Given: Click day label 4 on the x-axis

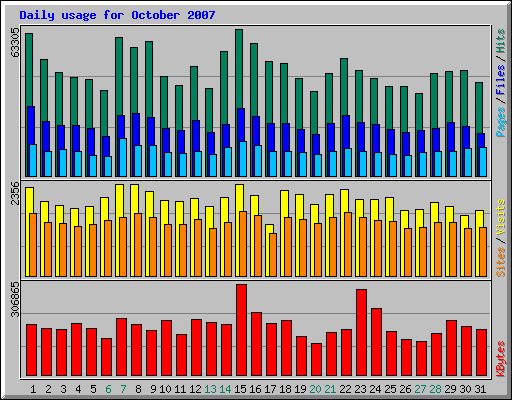Looking at the screenshot, I should (x=78, y=389).
